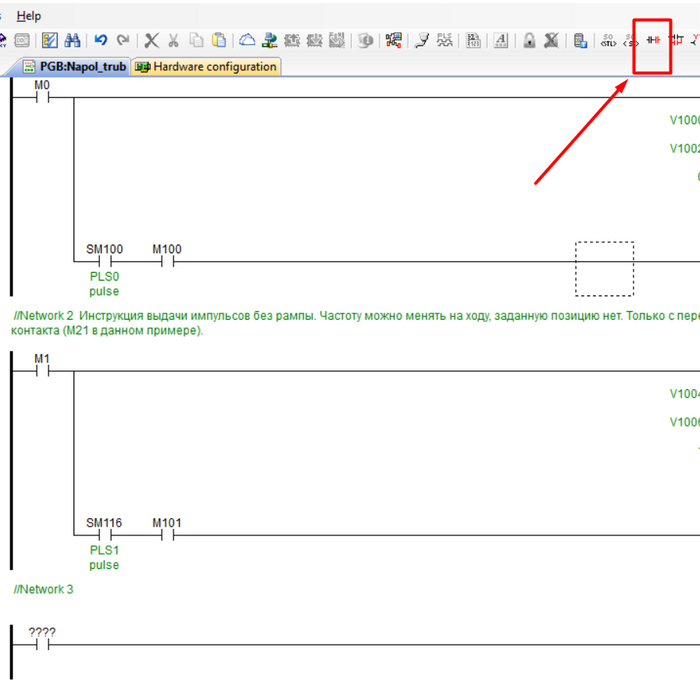The height and width of the screenshot is (694, 700).
Task: Click the binoculars Find icon
Action: 73,41
